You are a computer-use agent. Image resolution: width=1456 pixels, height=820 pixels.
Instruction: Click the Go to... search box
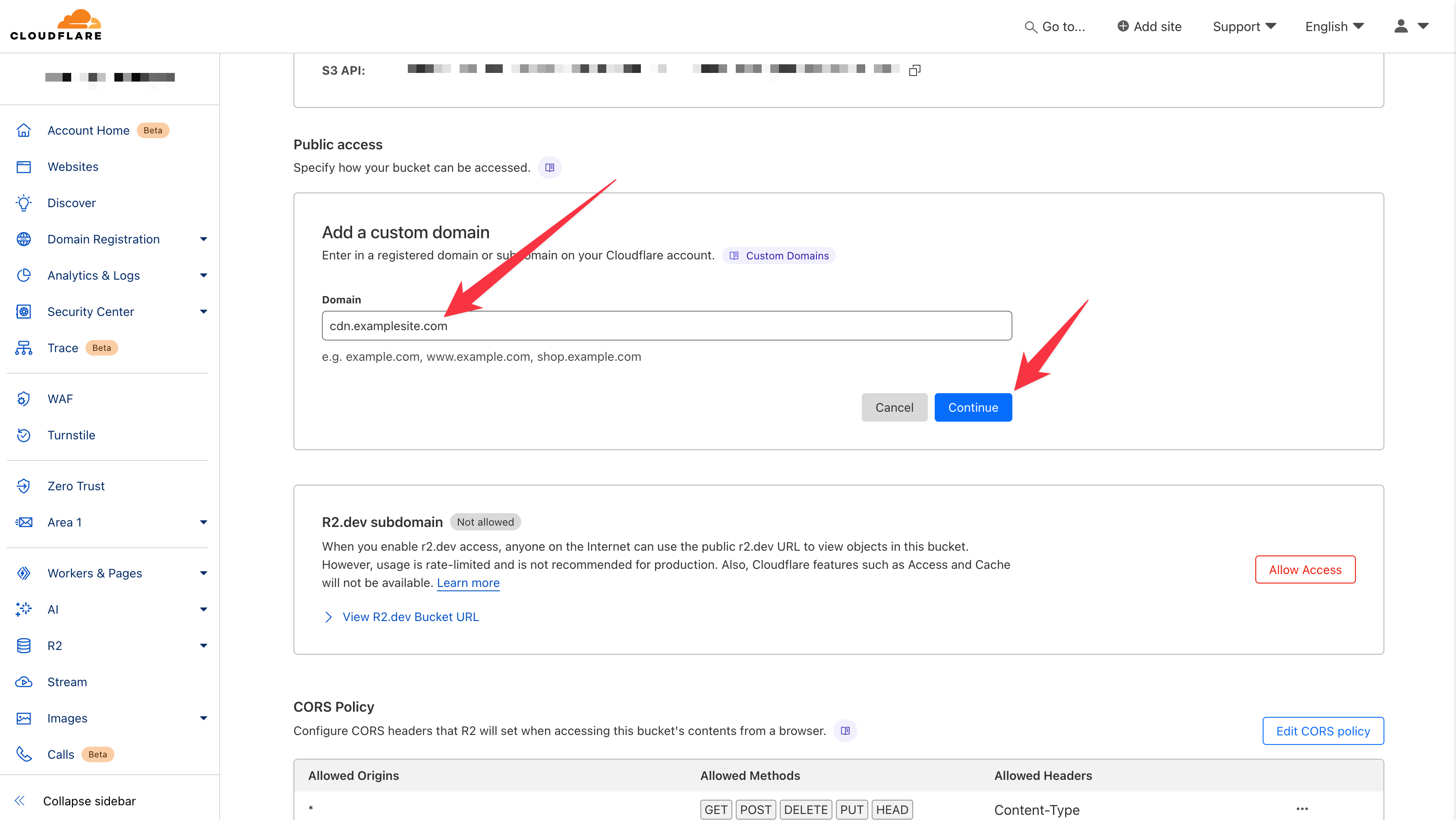pyautogui.click(x=1055, y=27)
